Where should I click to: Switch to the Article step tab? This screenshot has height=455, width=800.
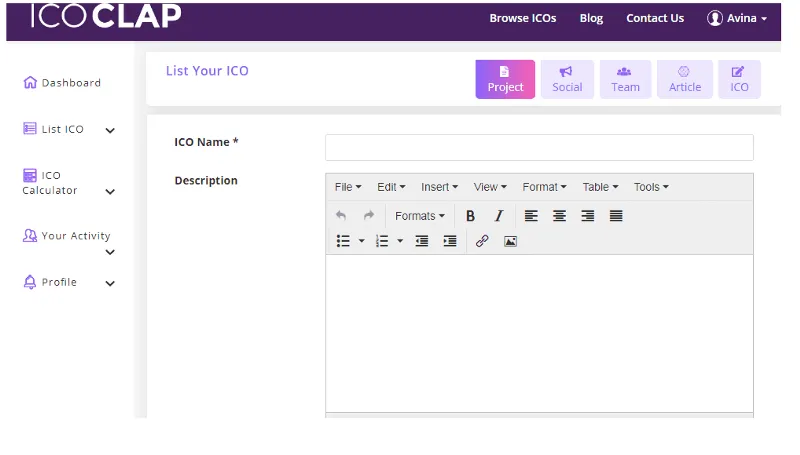(x=685, y=79)
